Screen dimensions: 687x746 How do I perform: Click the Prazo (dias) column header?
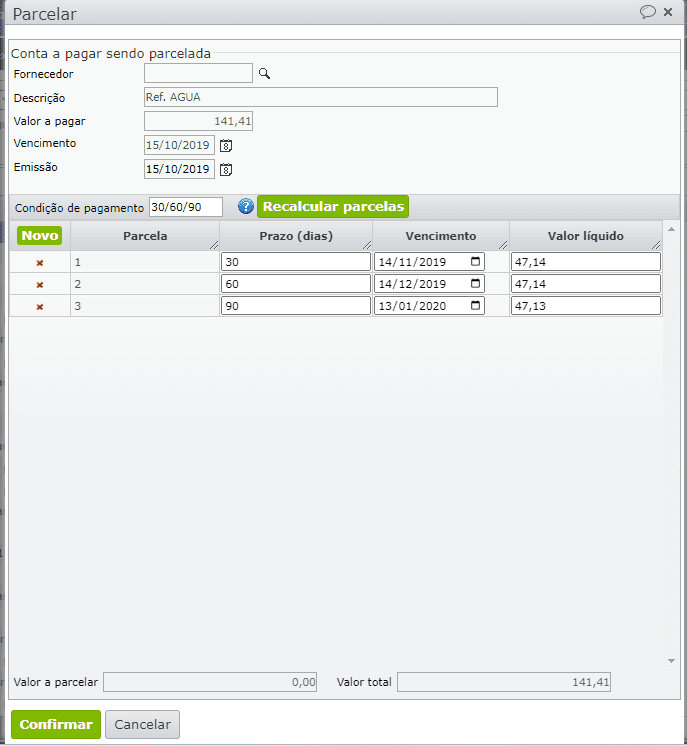point(296,236)
